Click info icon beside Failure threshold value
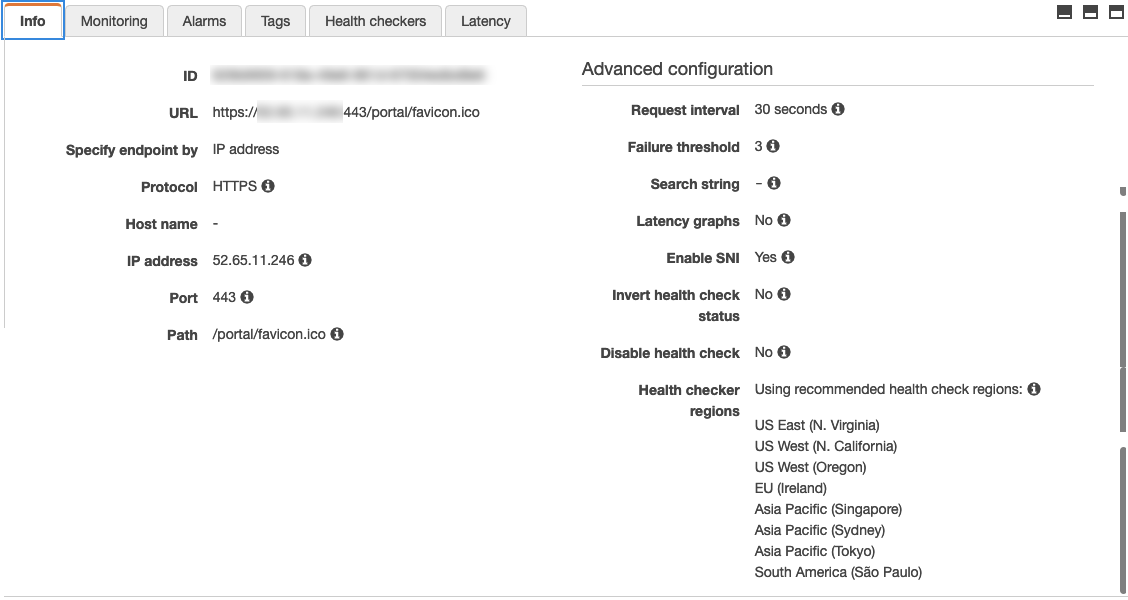Viewport: 1128px width, 600px height. [x=773, y=146]
